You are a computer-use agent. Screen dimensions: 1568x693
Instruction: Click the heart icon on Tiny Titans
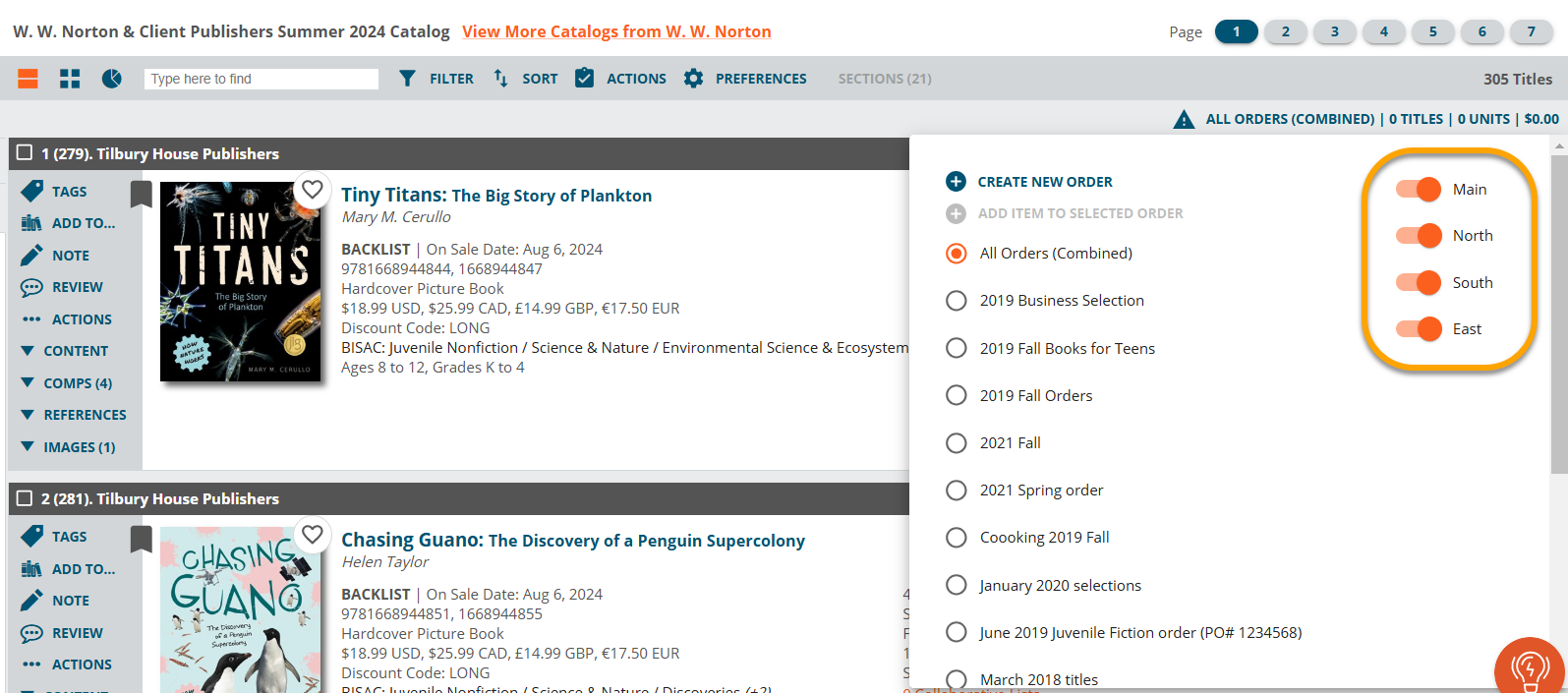313,189
